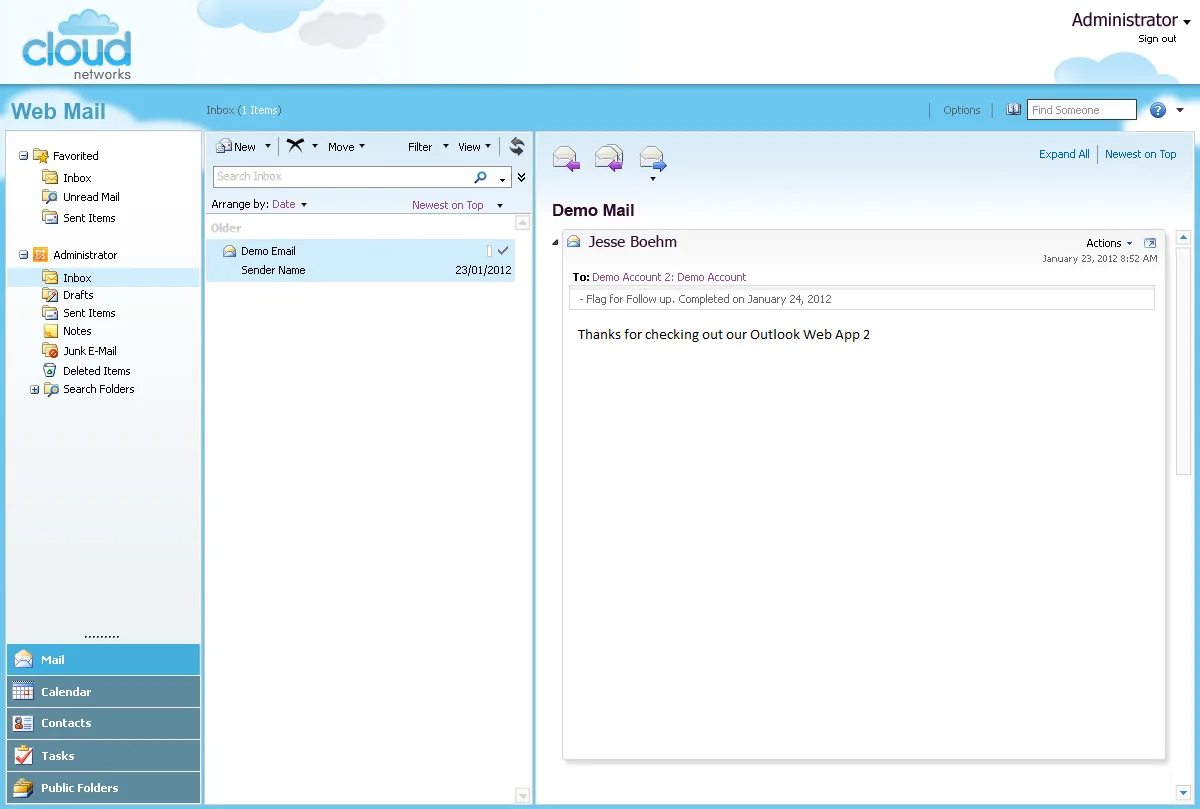Click the Deleted Items recycle icon
The width and height of the screenshot is (1200, 809).
[50, 370]
